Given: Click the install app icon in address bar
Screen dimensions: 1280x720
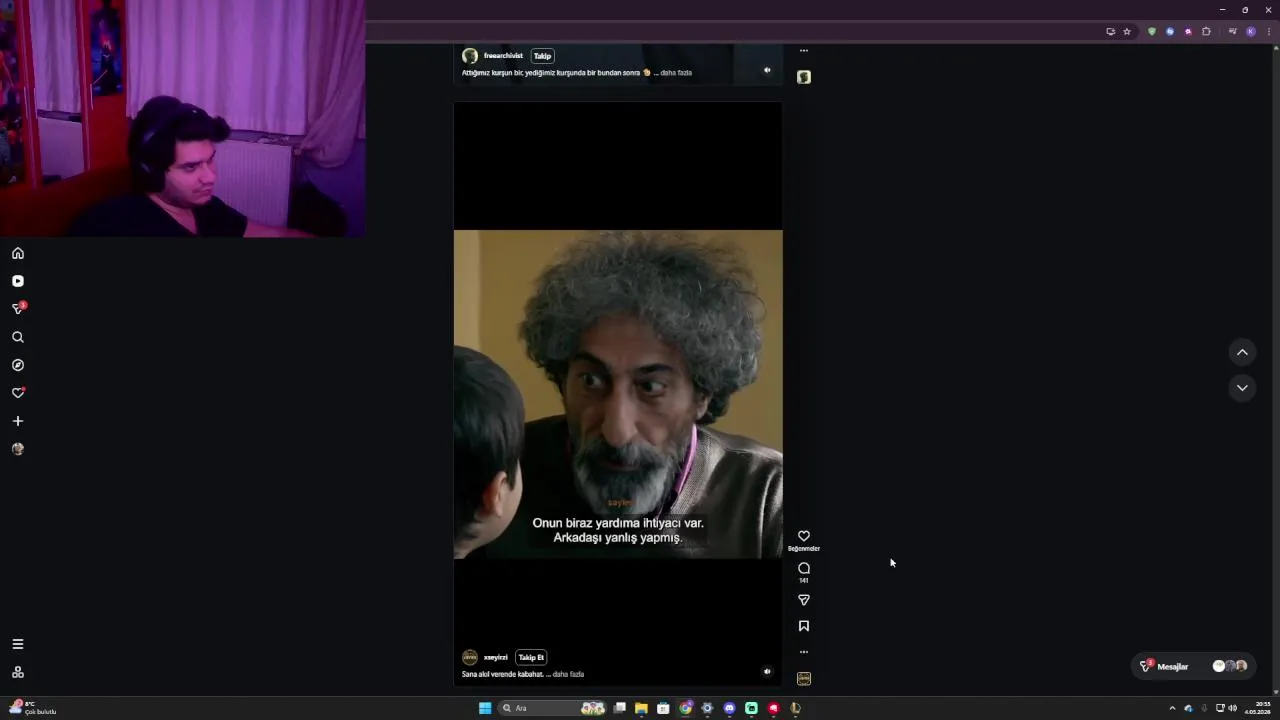Looking at the screenshot, I should tap(1110, 31).
